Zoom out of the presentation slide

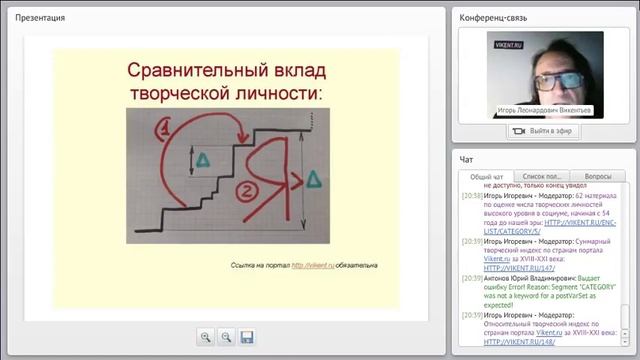226,337
